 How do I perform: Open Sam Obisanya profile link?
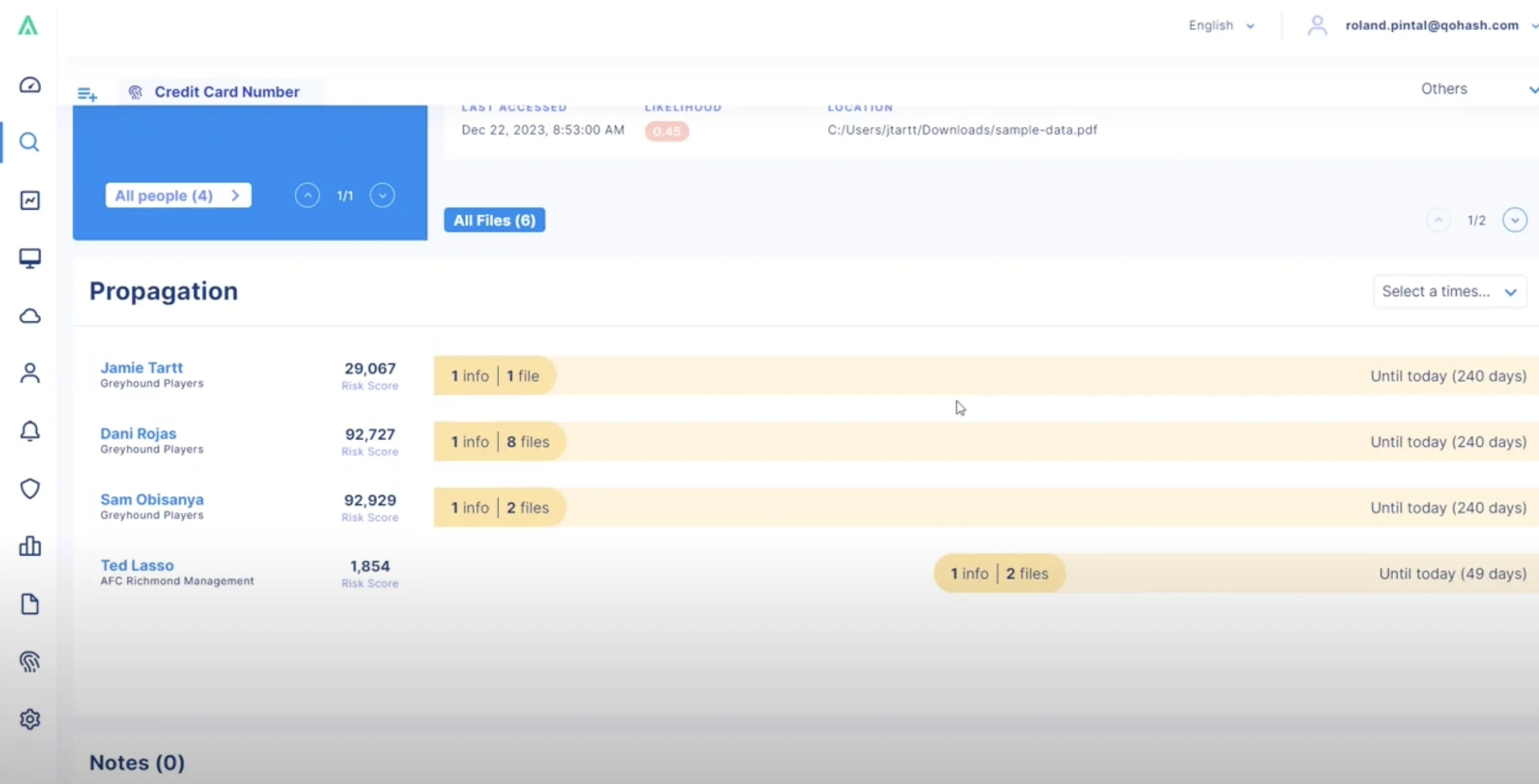tap(152, 499)
